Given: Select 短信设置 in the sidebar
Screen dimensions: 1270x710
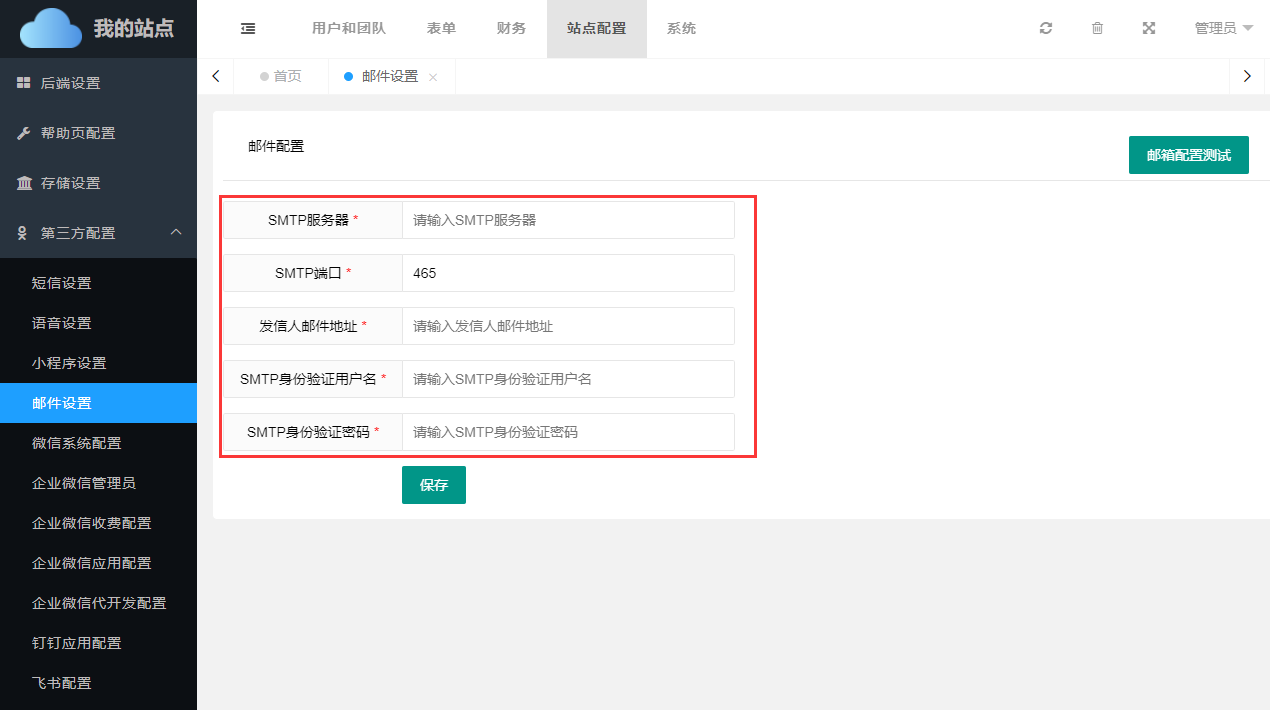Looking at the screenshot, I should [62, 283].
